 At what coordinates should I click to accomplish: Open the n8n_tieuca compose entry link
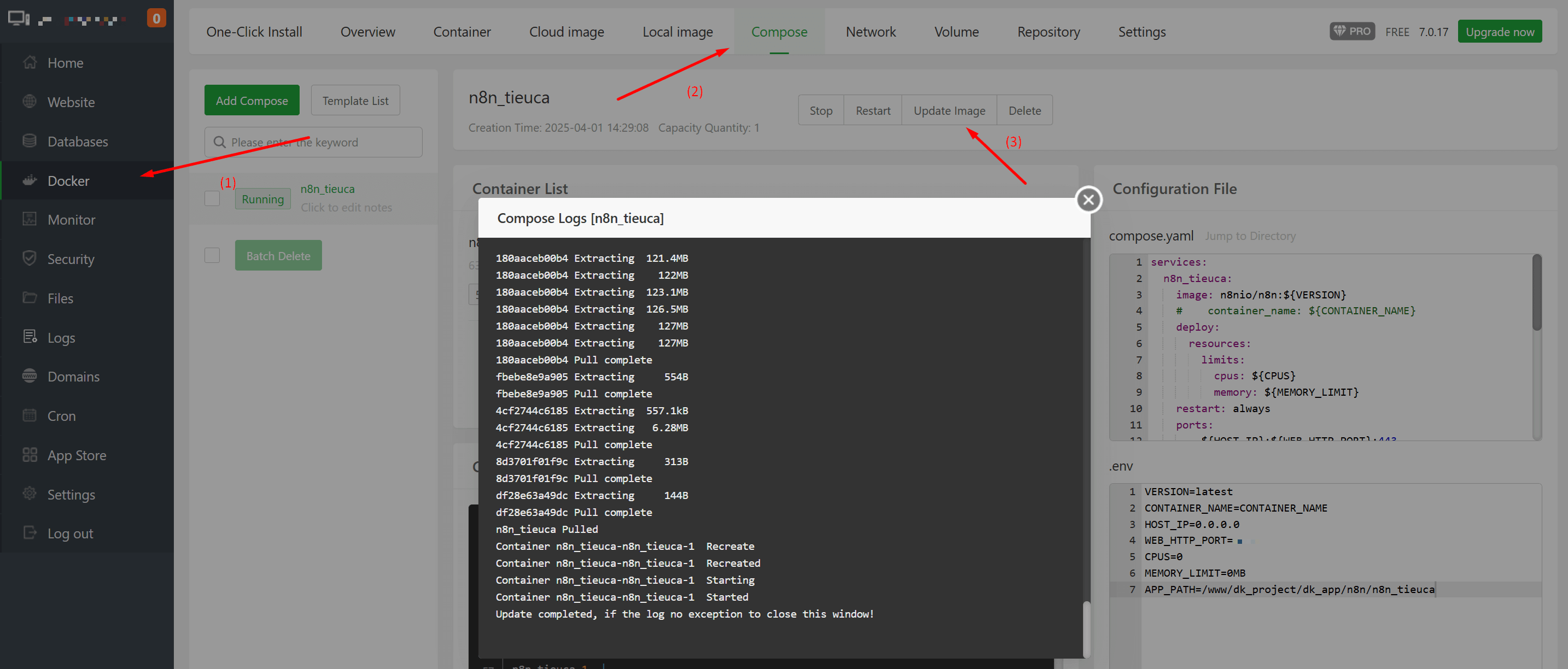pos(328,189)
